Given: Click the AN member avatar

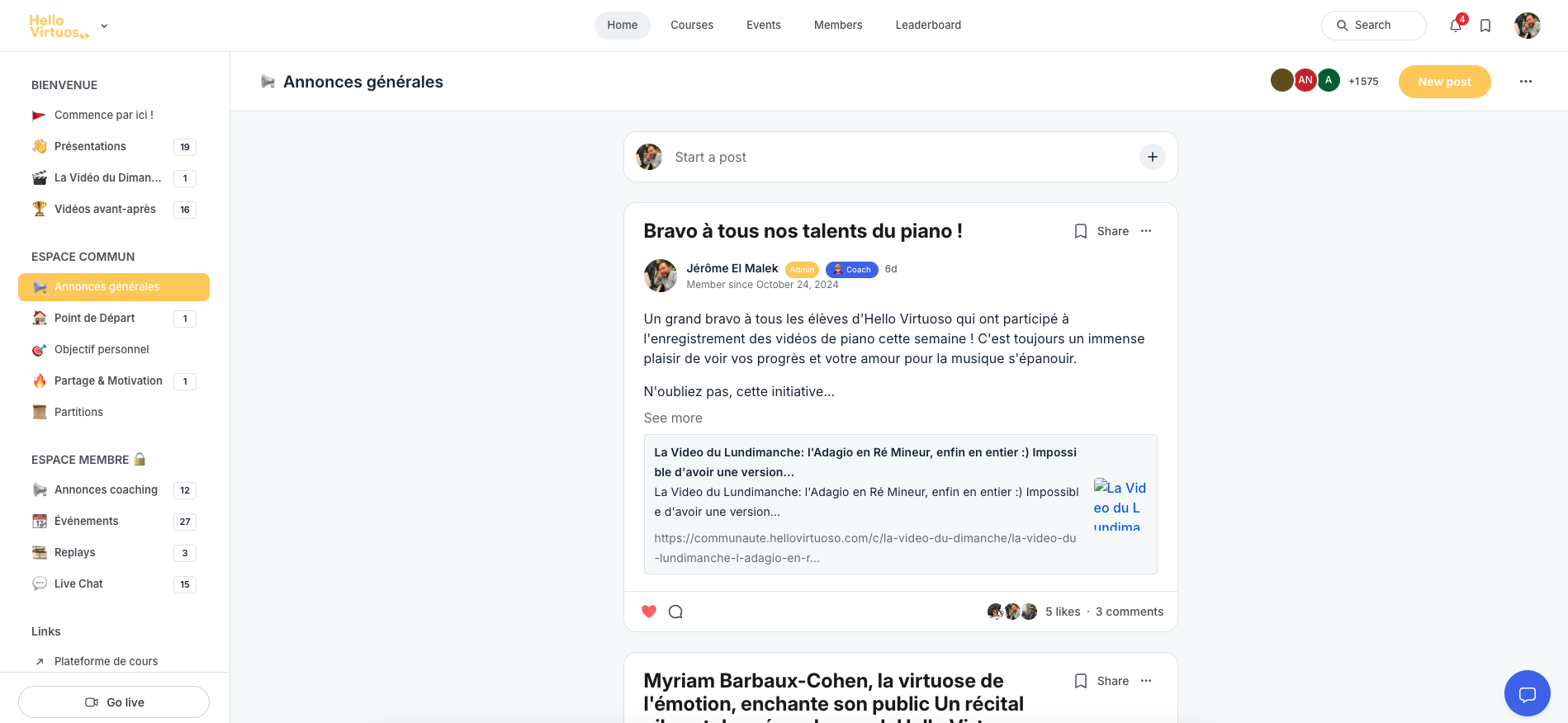Looking at the screenshot, I should tap(1305, 80).
